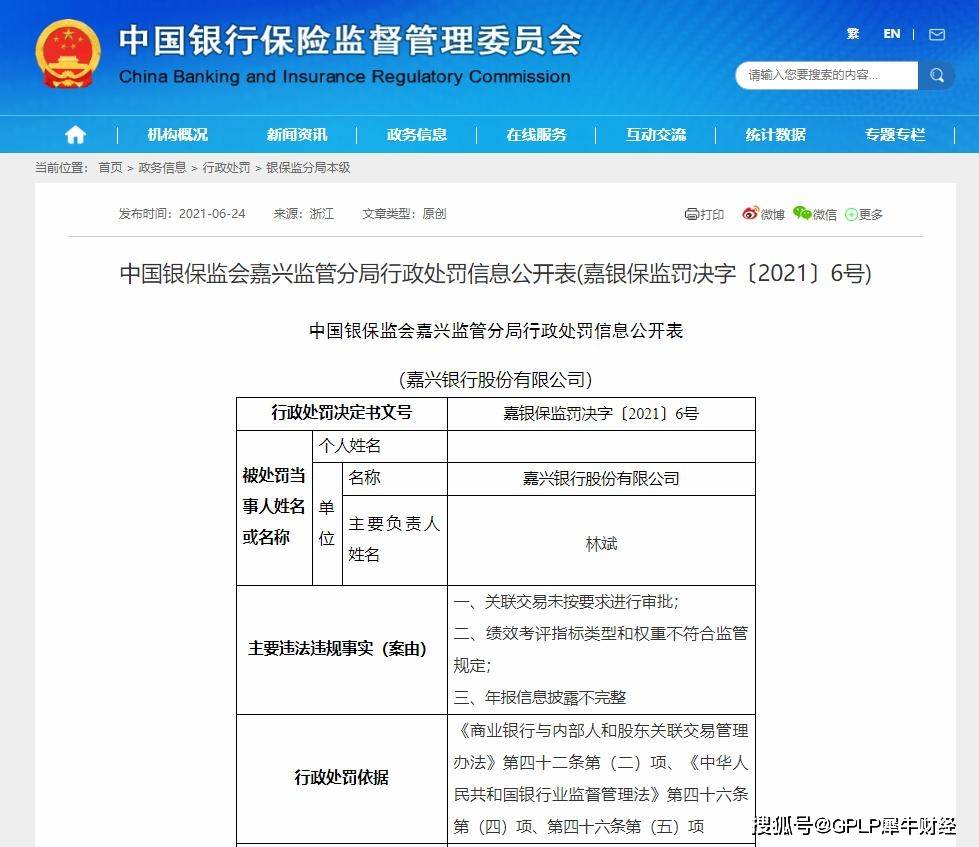Image resolution: width=979 pixels, height=847 pixels.
Task: Click the source text 来源：浙江
Action: pos(303,214)
